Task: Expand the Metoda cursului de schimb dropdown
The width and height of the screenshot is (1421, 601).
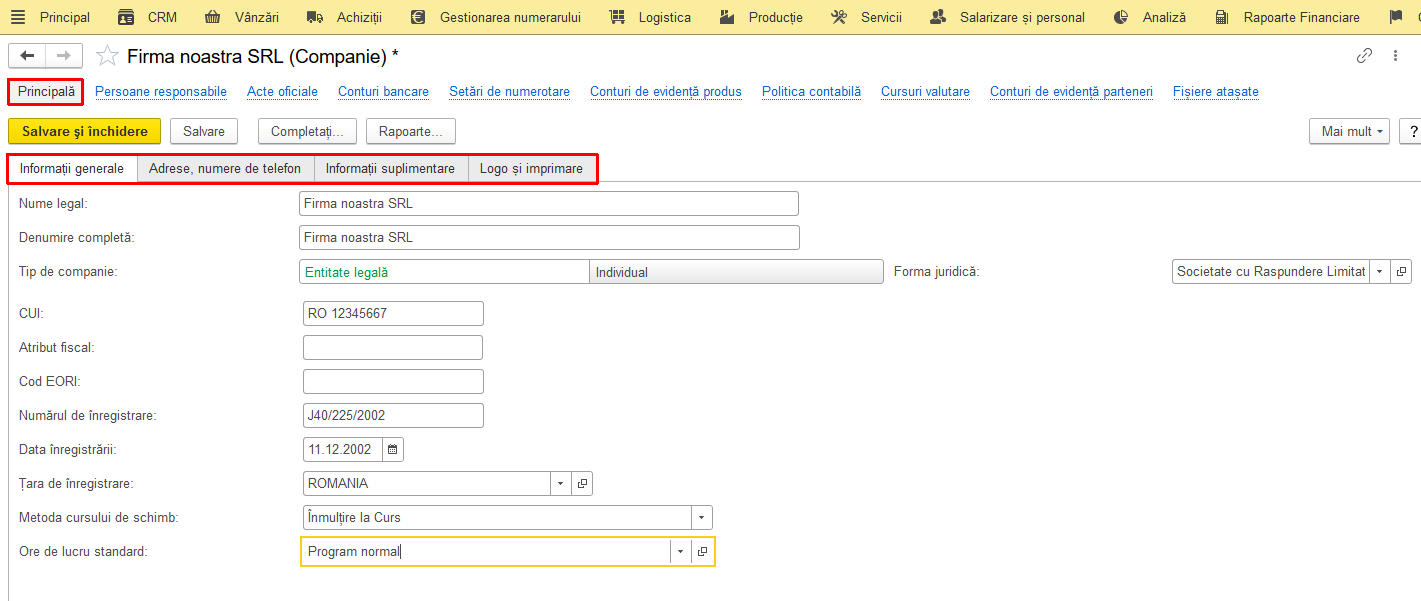Action: point(702,518)
